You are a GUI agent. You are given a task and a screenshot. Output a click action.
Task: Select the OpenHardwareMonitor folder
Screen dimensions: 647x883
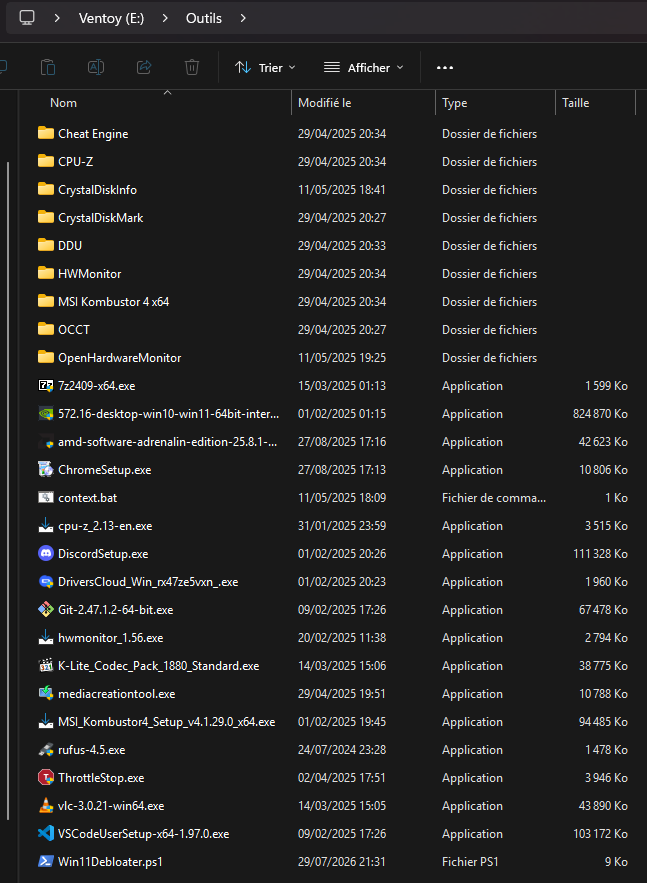119,358
